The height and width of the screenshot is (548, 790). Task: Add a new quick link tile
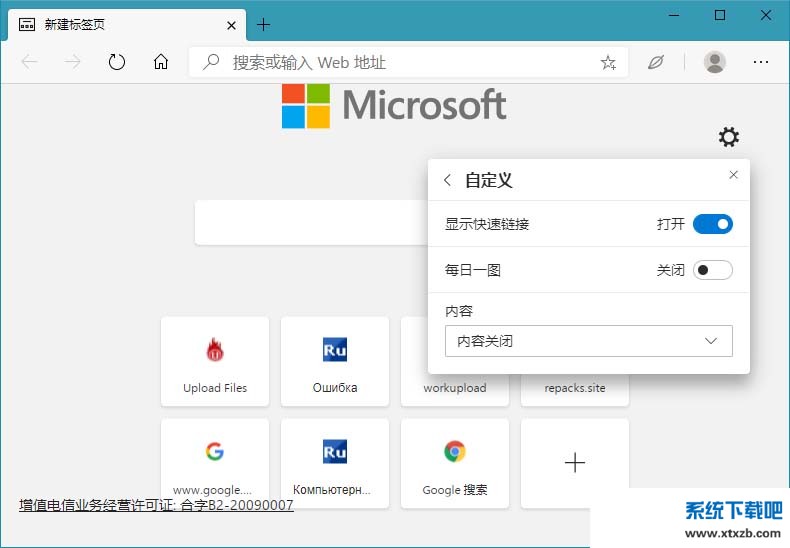coord(575,463)
